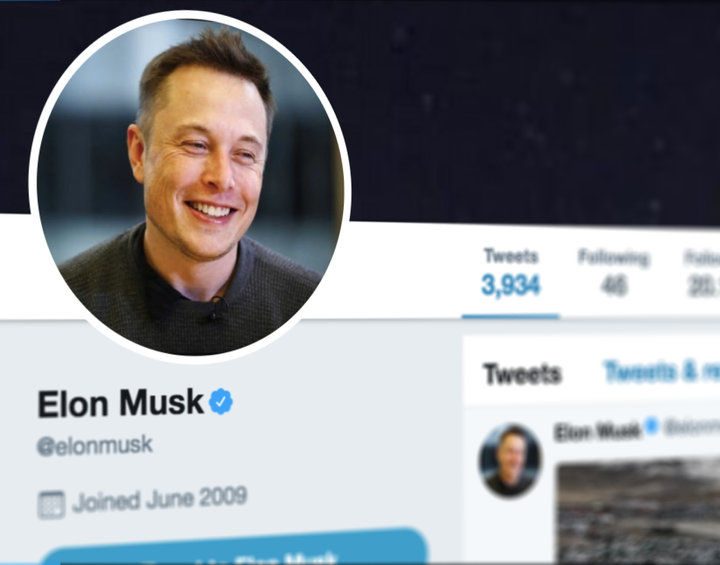
Task: Click the Elon Musk author name in first tweet
Action: pos(596,431)
